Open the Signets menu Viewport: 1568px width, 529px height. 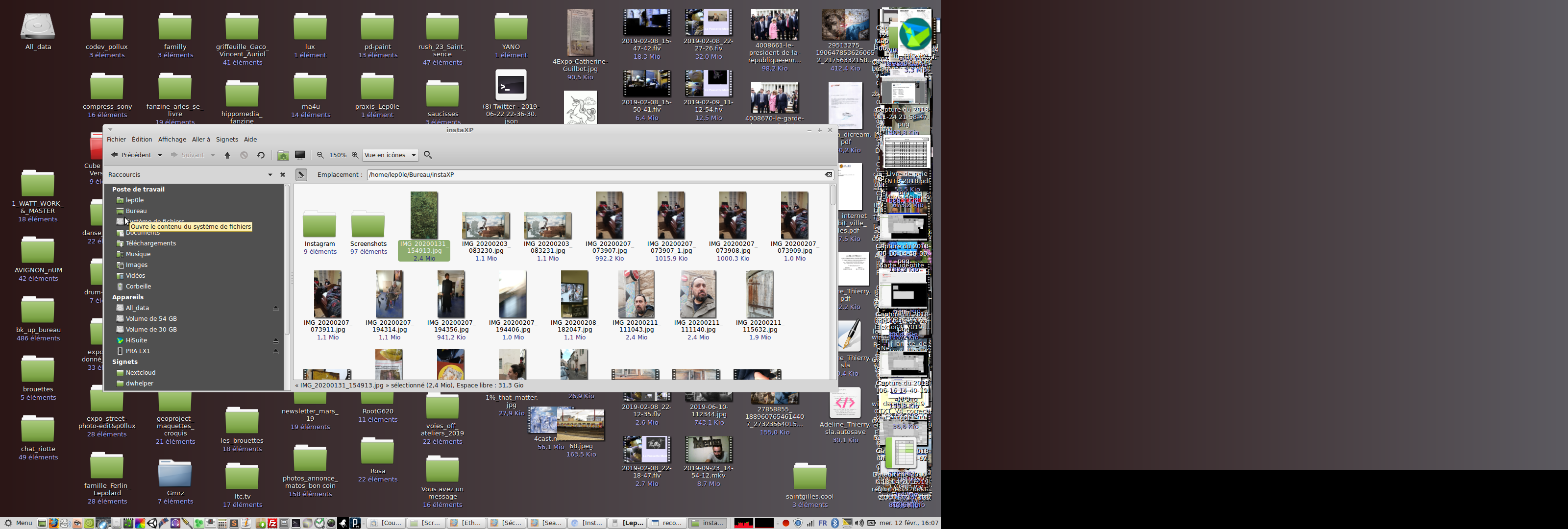coord(226,140)
